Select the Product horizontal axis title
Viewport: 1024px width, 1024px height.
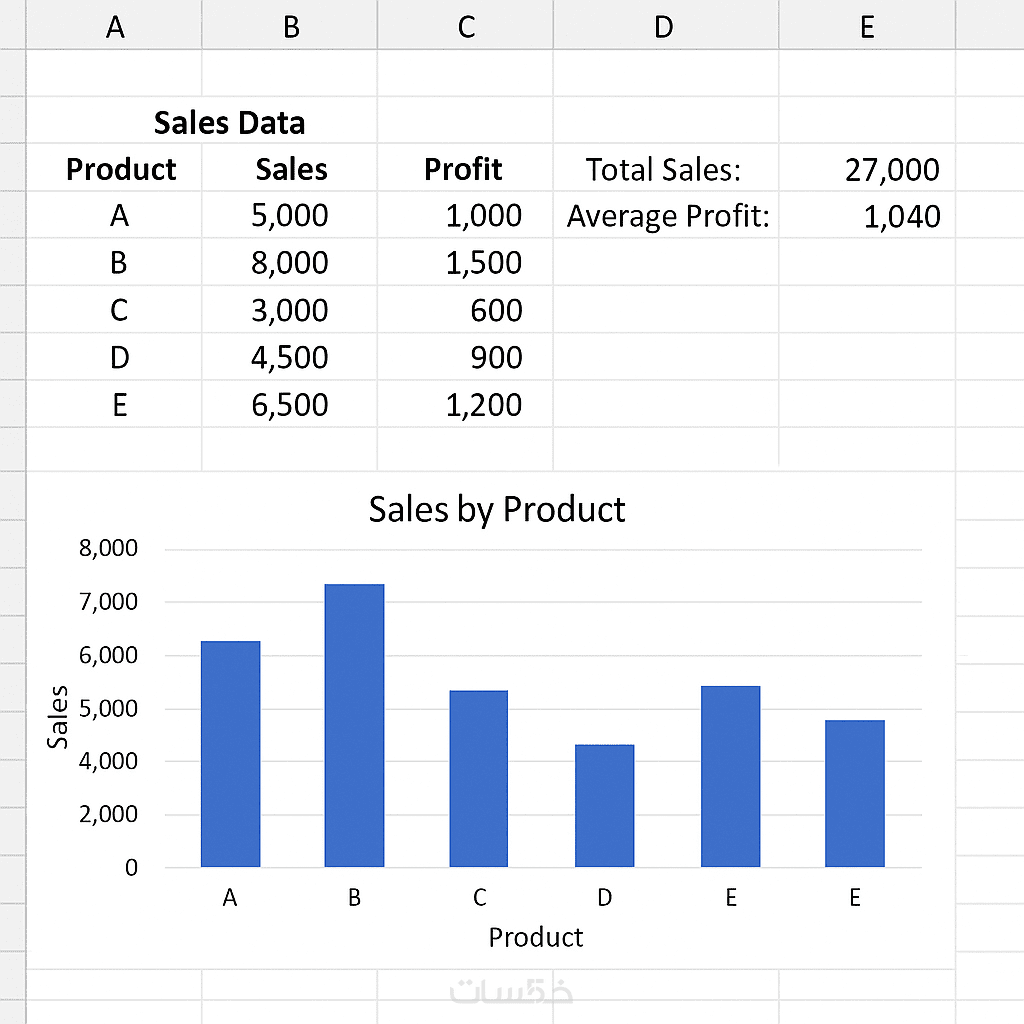(535, 937)
